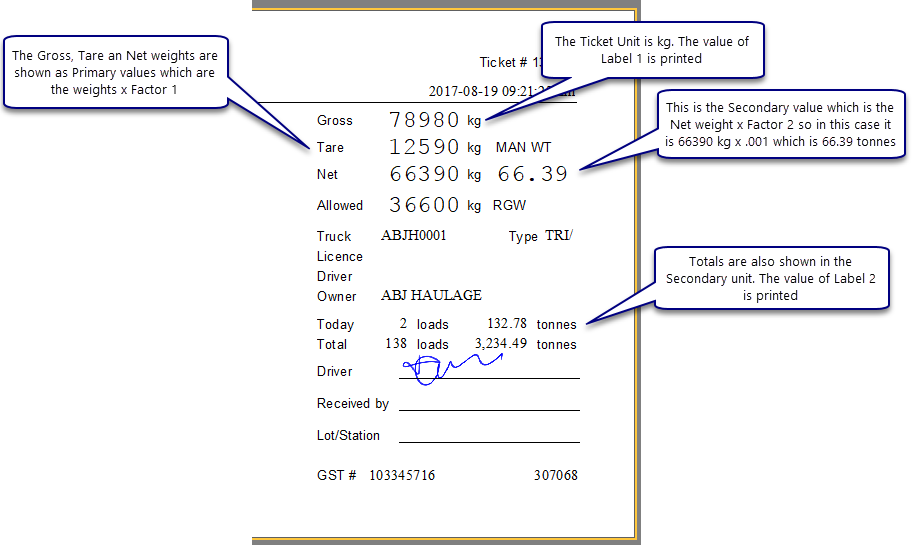The width and height of the screenshot is (912, 545).
Task: Click today's total 132.78 tonnes
Action: [x=507, y=324]
